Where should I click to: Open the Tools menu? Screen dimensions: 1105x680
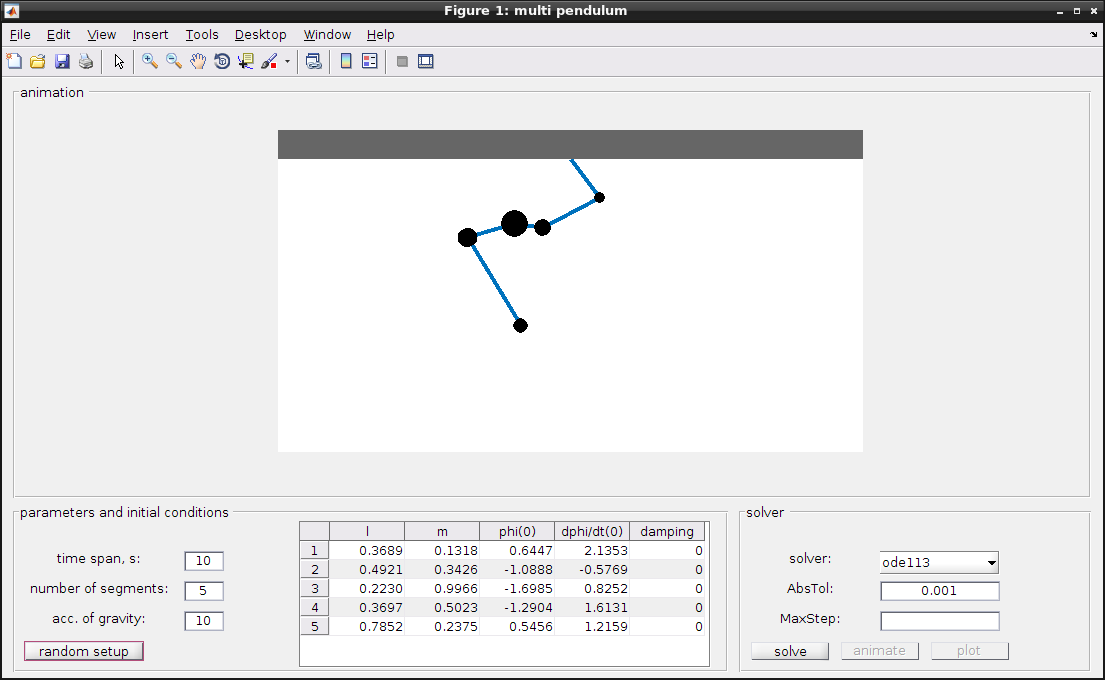pyautogui.click(x=202, y=35)
